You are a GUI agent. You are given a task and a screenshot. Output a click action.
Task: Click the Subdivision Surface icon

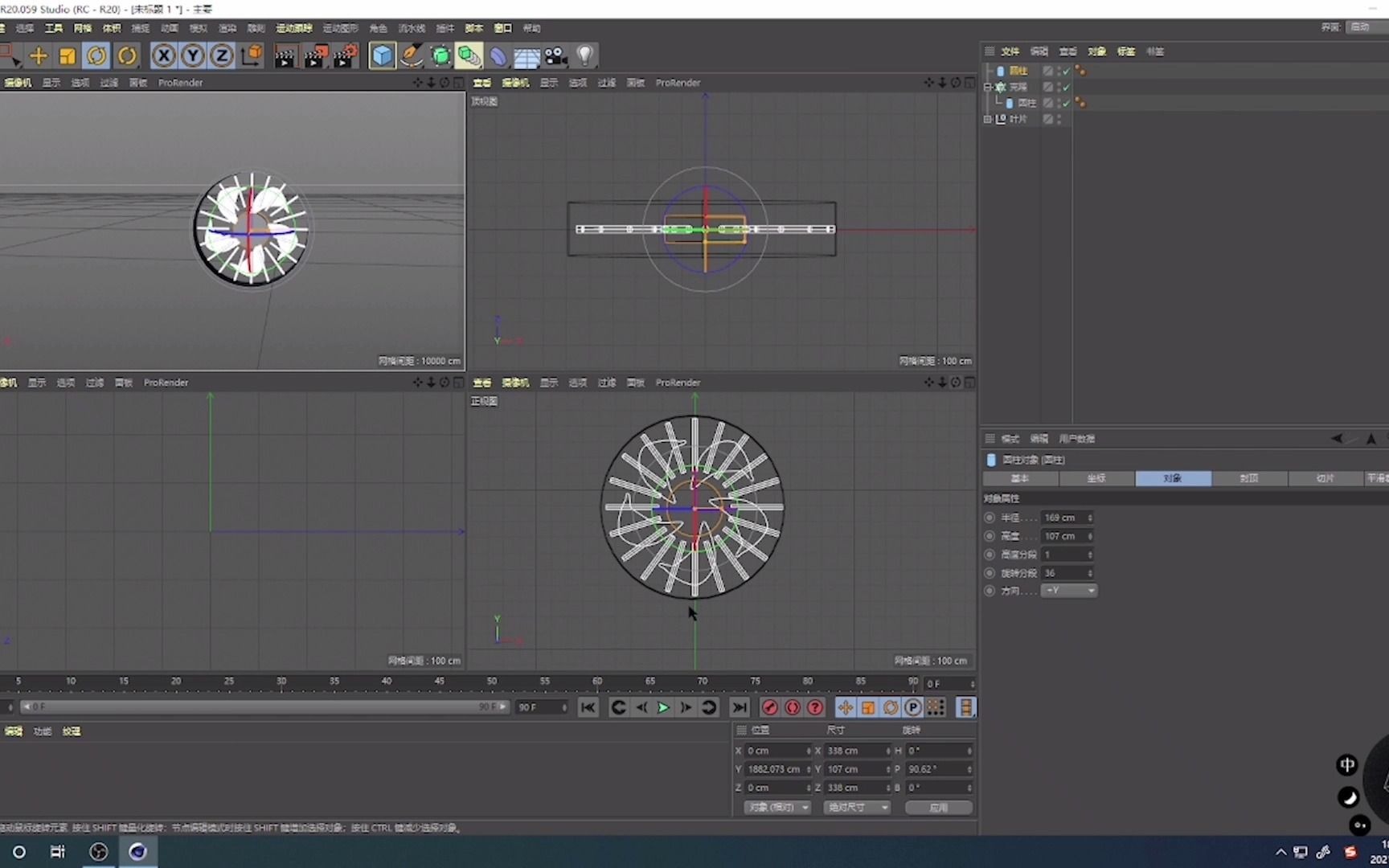(440, 55)
